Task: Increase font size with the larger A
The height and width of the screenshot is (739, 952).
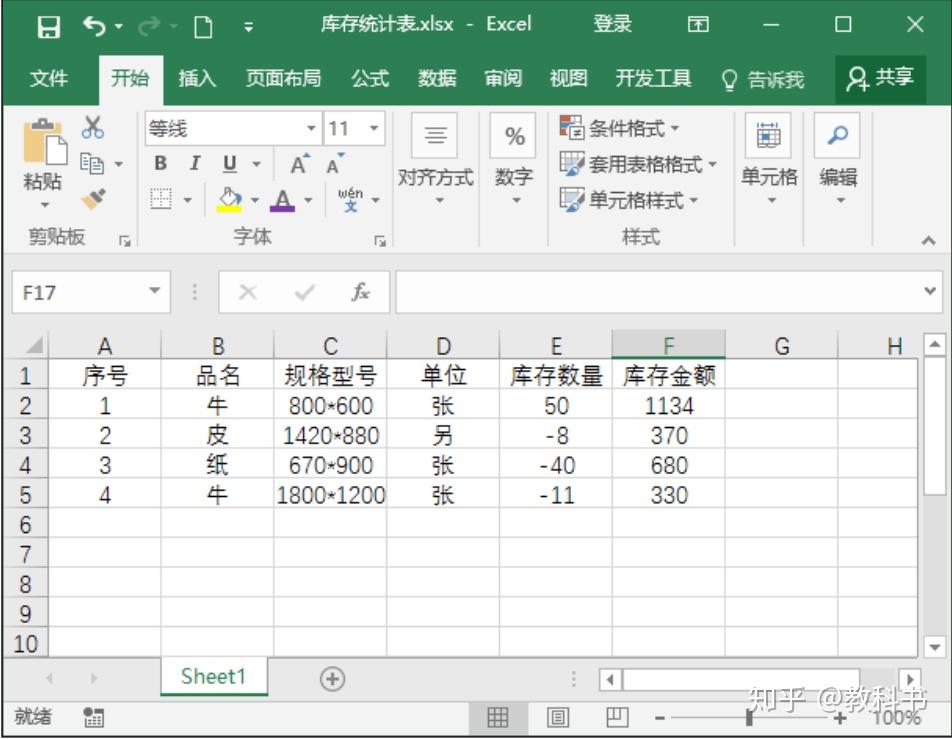Action: (299, 164)
